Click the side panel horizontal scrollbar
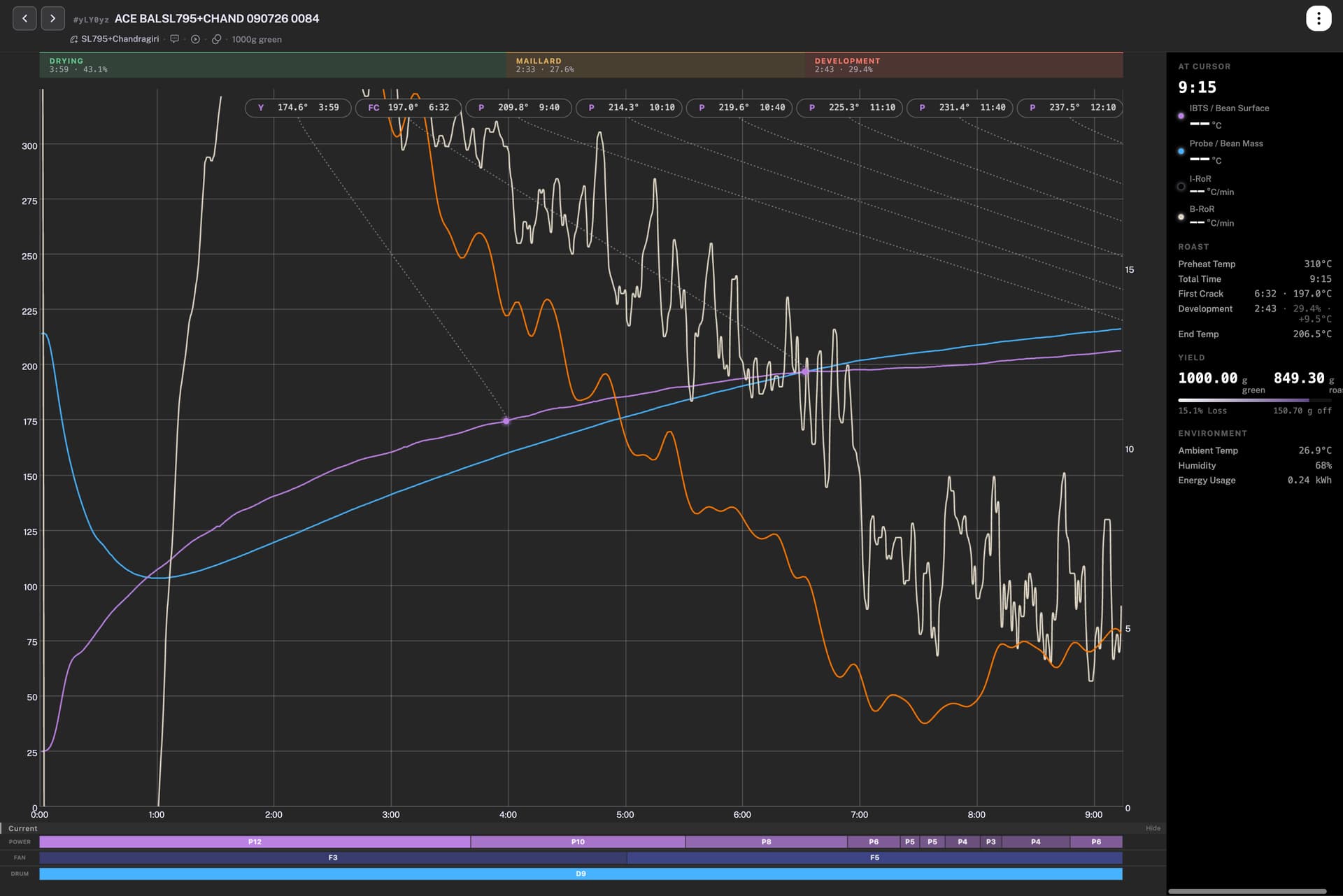 pos(1248,891)
